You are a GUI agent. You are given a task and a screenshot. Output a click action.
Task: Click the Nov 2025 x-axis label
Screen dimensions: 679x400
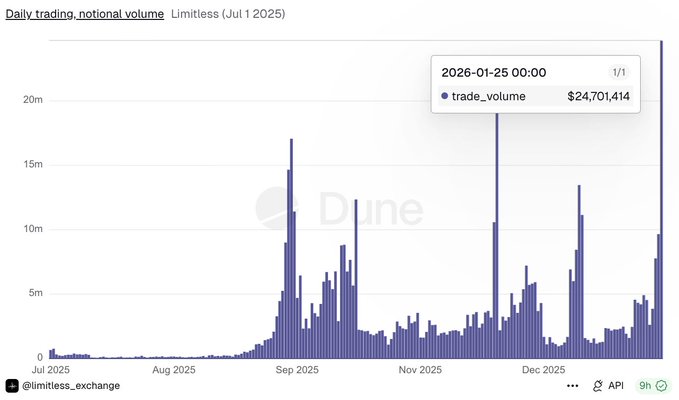[x=420, y=369]
